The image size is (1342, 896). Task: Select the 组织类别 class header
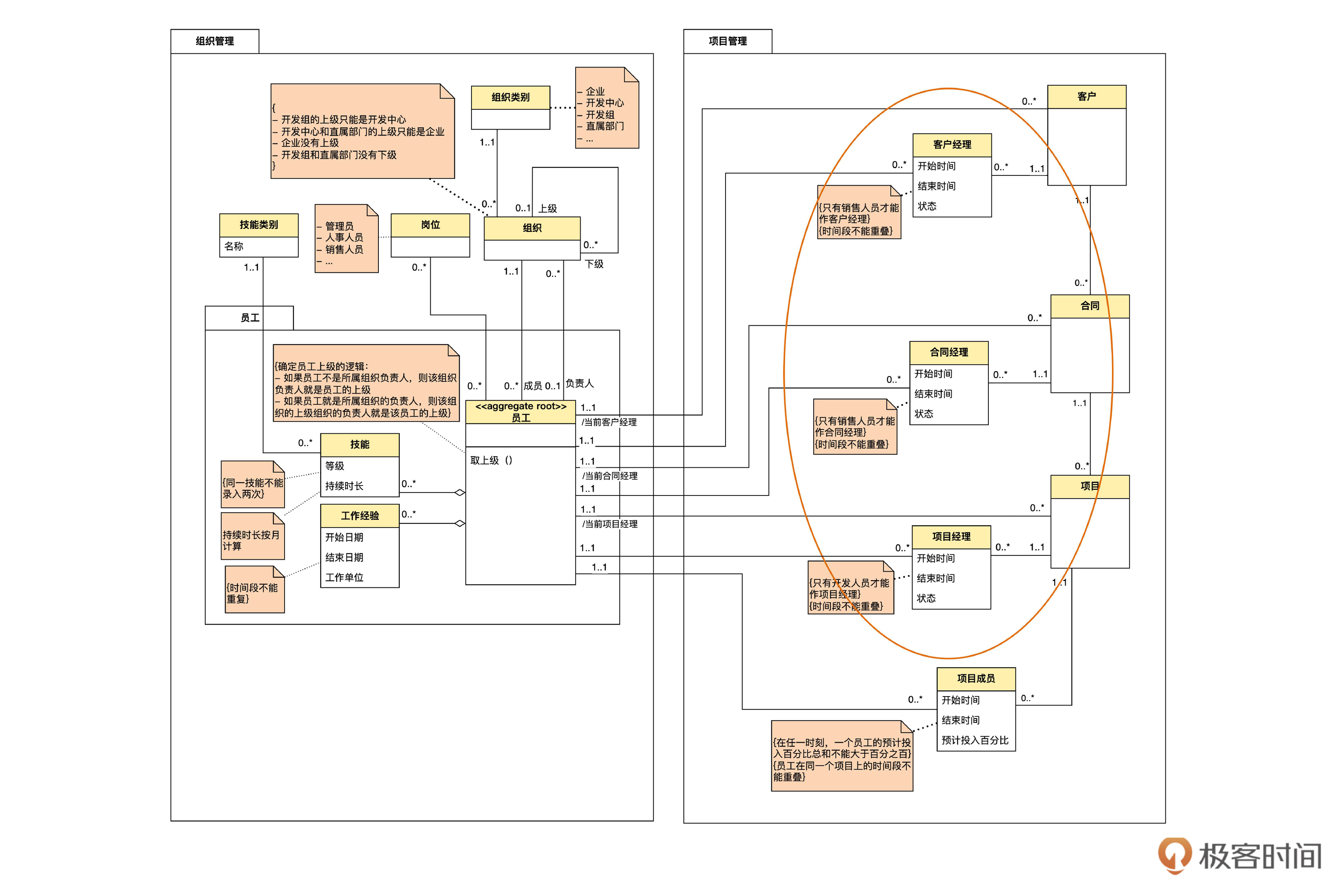(x=510, y=97)
